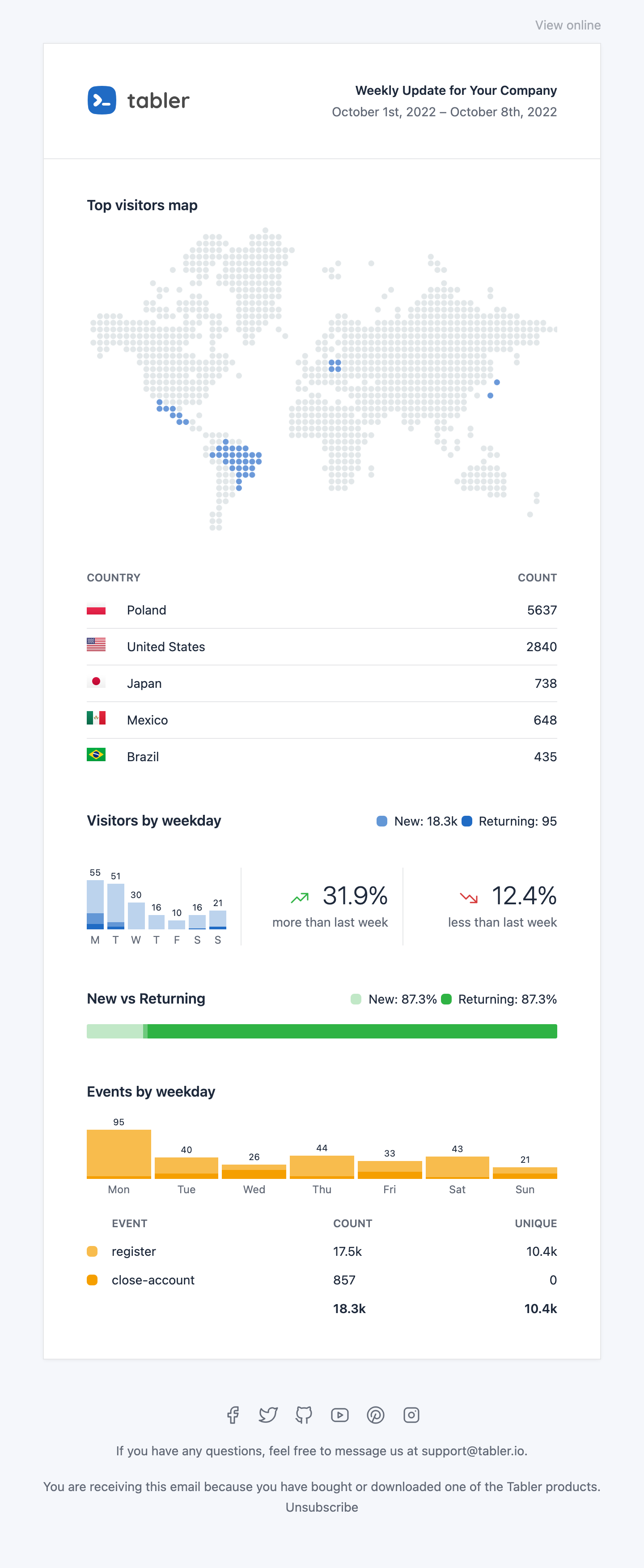Viewport: 644px width, 1568px height.
Task: Select the United States row
Action: [322, 646]
